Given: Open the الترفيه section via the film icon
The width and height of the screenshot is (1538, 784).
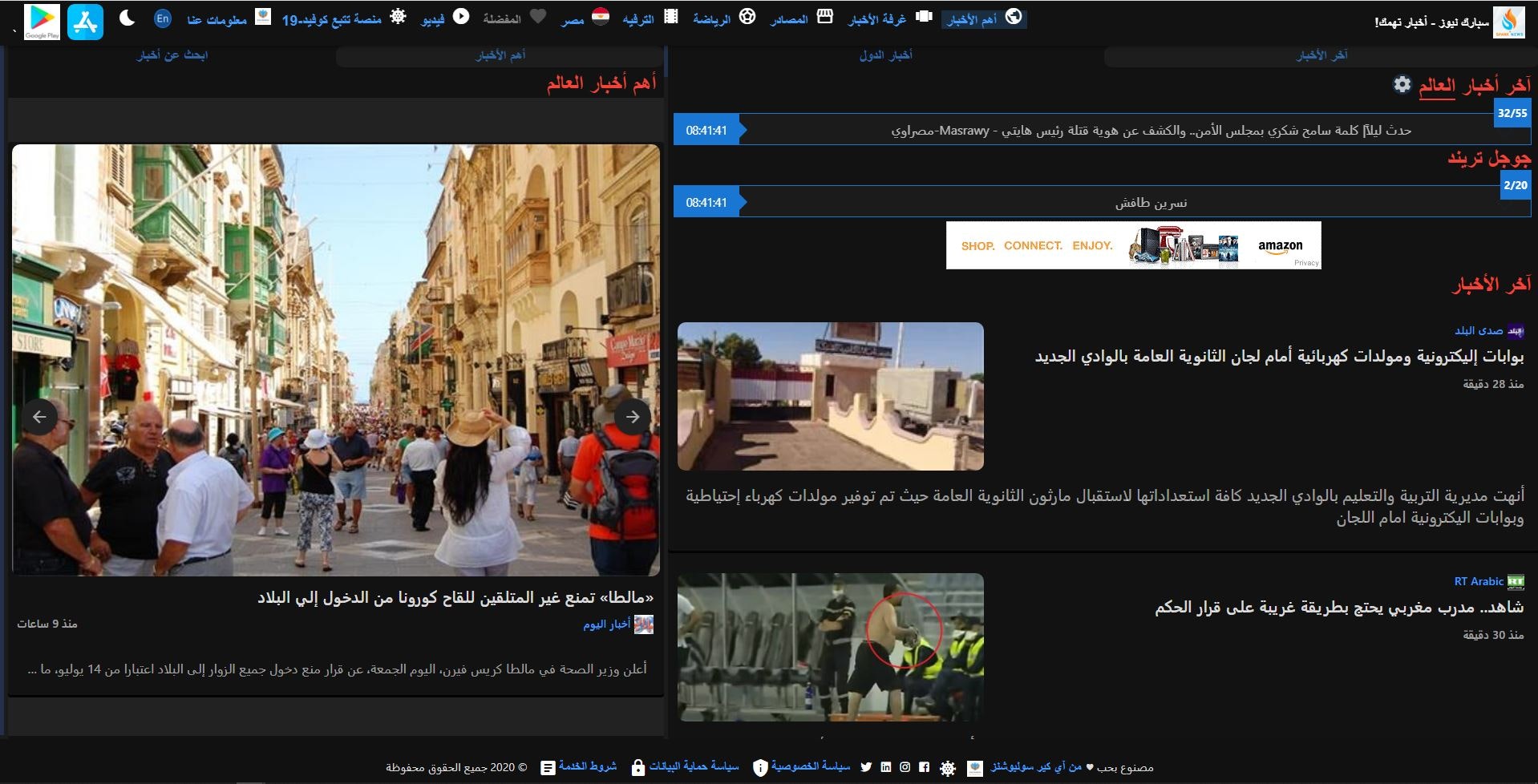Looking at the screenshot, I should 673,18.
